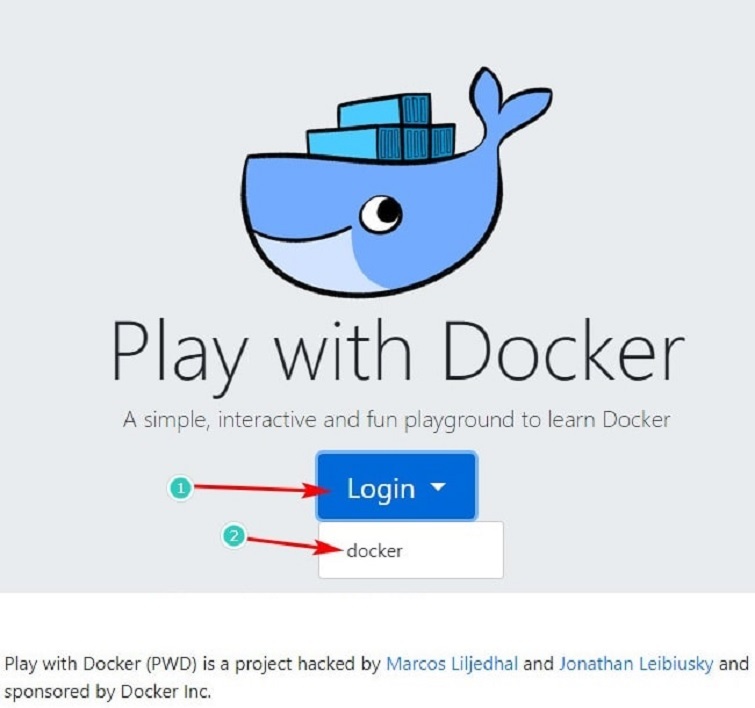Viewport: 755px width, 708px height.
Task: Open the Marcos Liljedhal link
Action: point(452,664)
